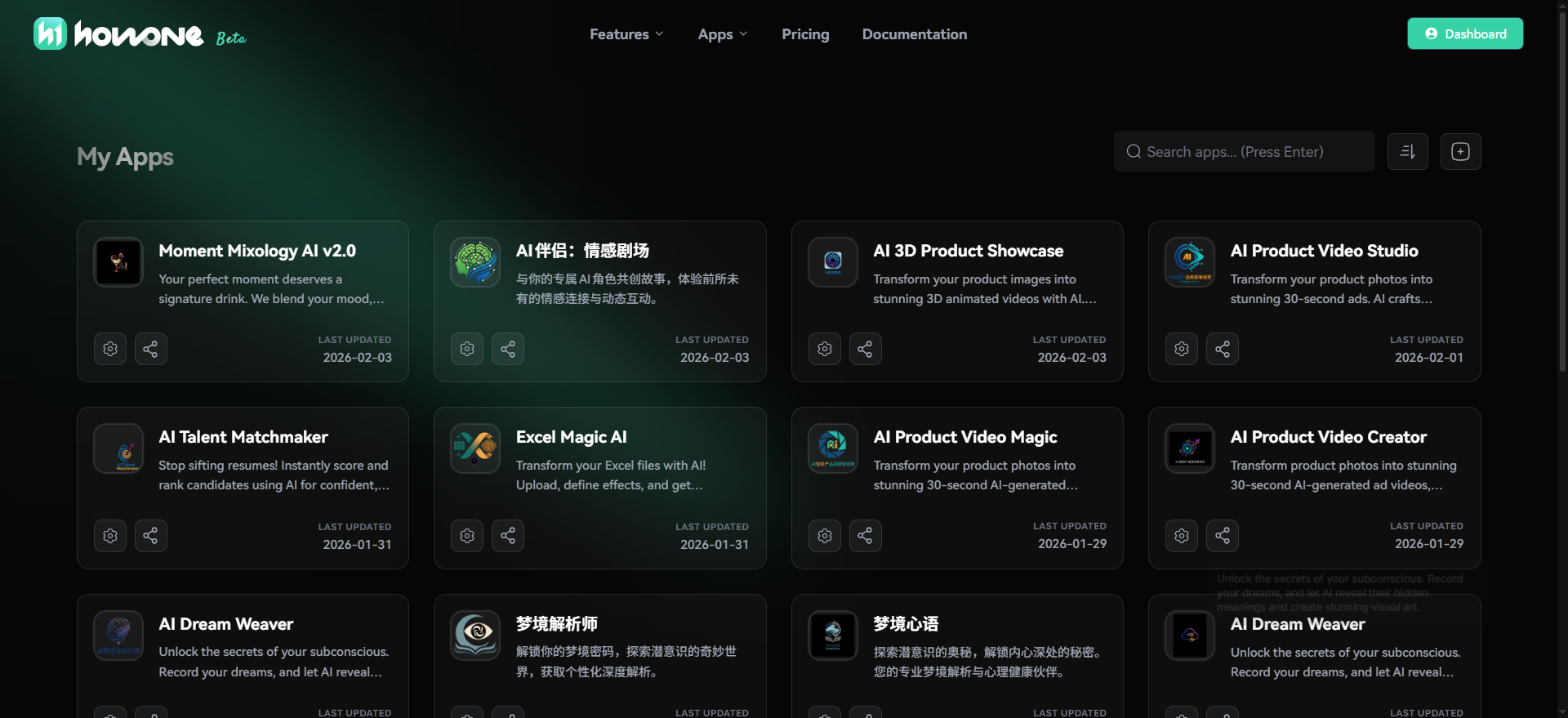Click the 梦境解析师 eye thumbnail
This screenshot has width=1568, height=718.
click(x=475, y=635)
